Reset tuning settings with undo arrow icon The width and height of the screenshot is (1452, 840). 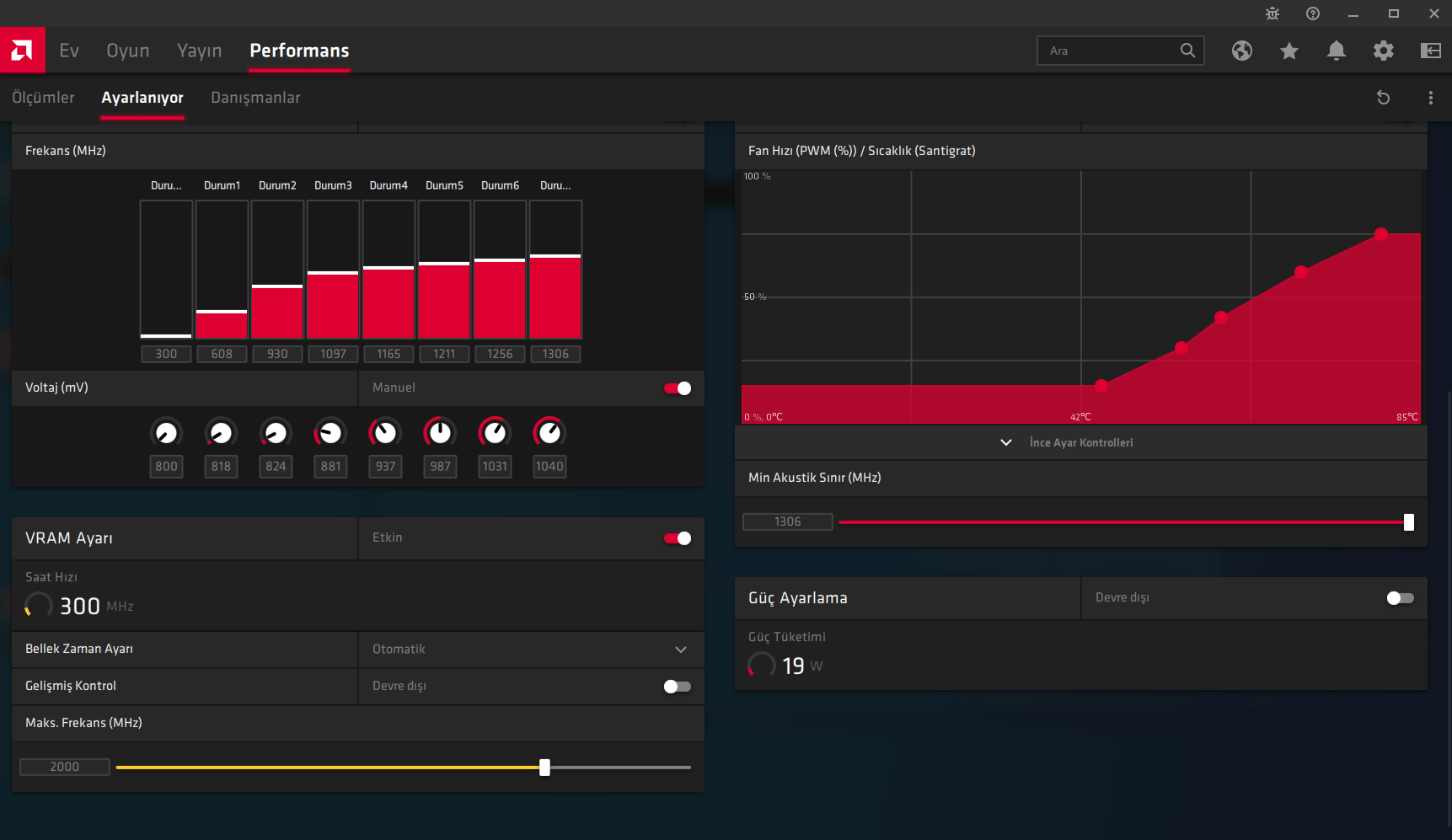coord(1383,98)
